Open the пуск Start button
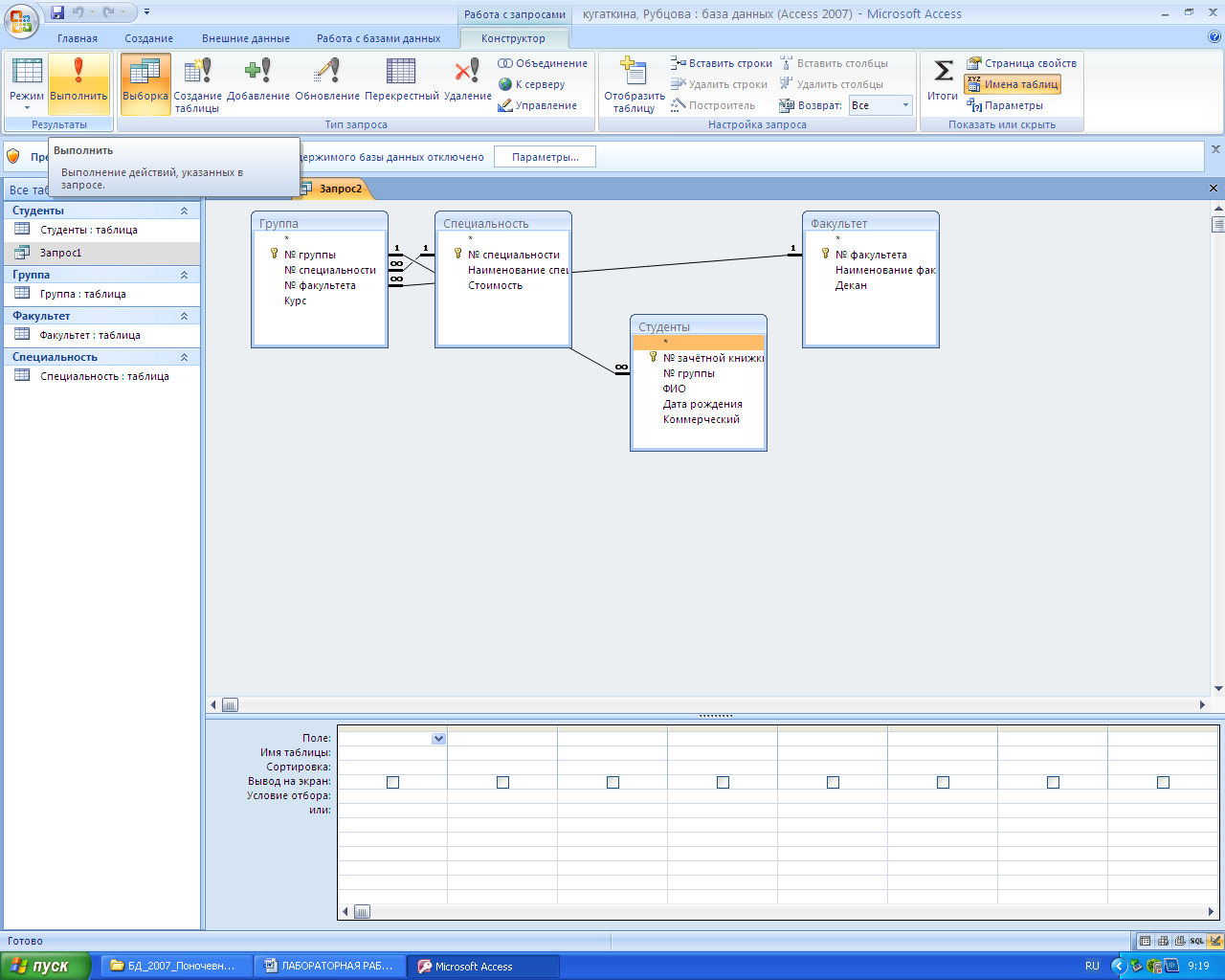The image size is (1225, 980). pyautogui.click(x=46, y=966)
